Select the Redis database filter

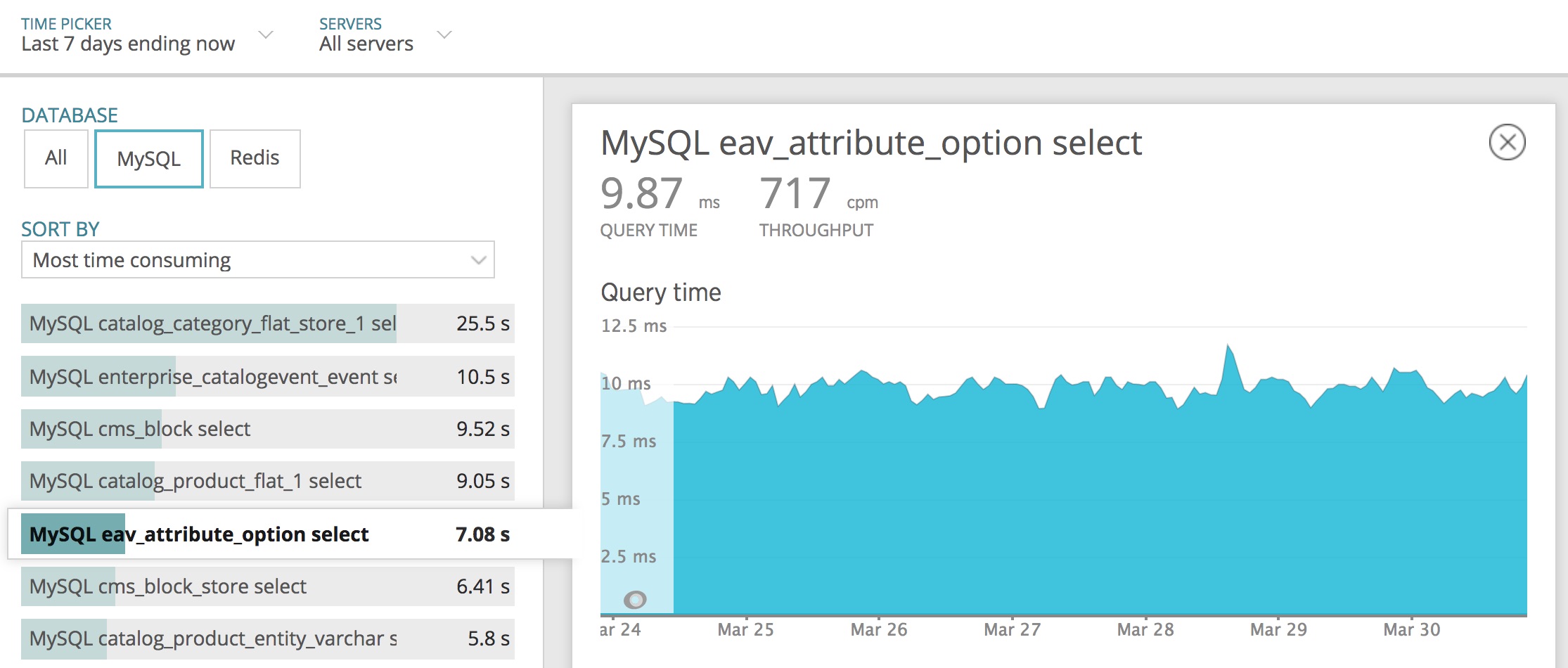pos(255,158)
